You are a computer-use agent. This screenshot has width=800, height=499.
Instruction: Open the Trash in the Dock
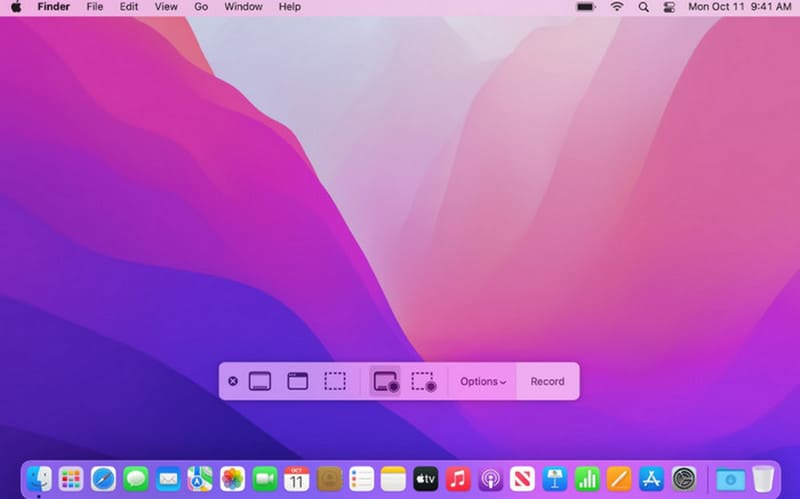[x=763, y=479]
